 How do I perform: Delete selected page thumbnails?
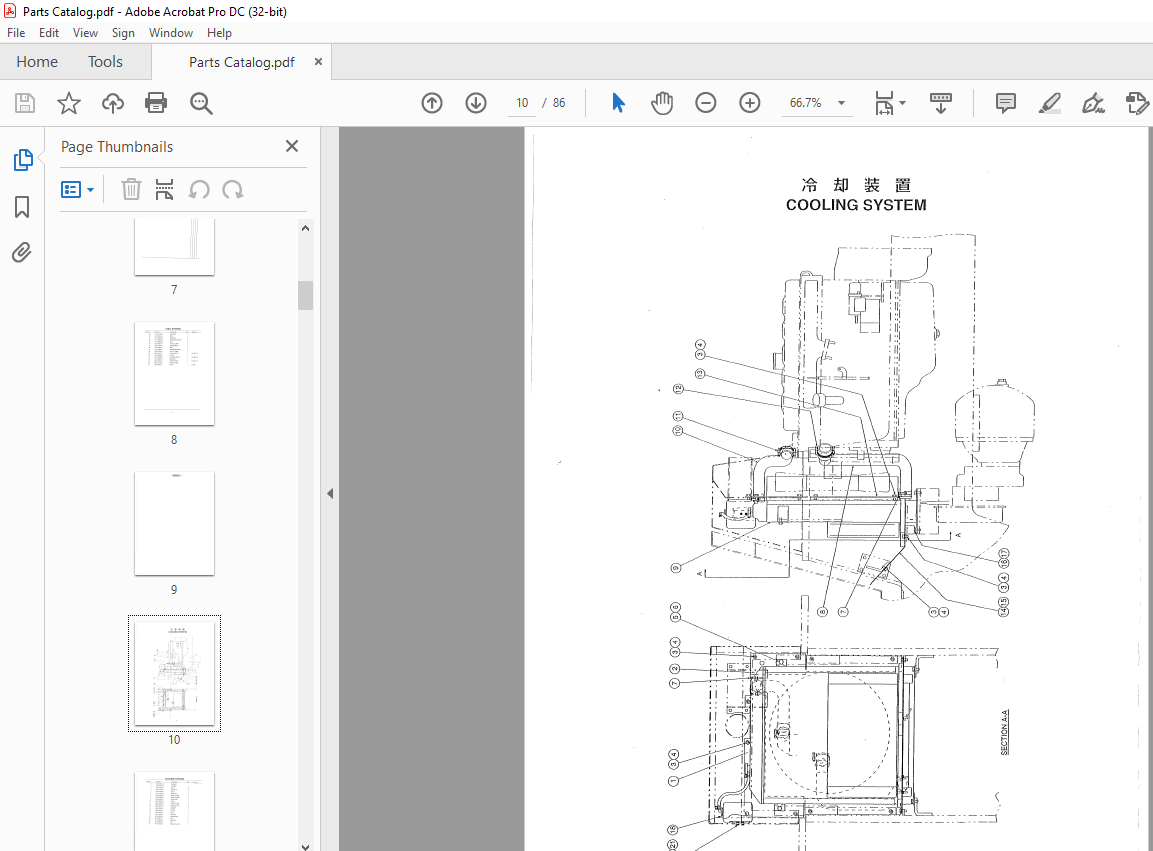pos(131,190)
